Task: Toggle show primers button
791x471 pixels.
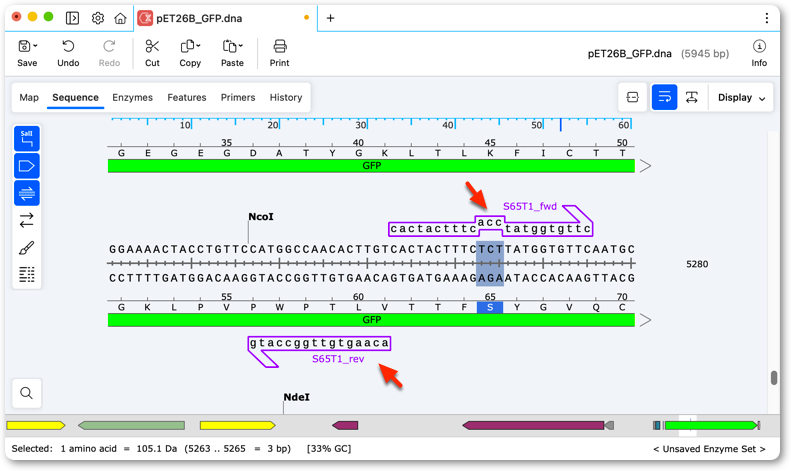Action: pos(27,193)
